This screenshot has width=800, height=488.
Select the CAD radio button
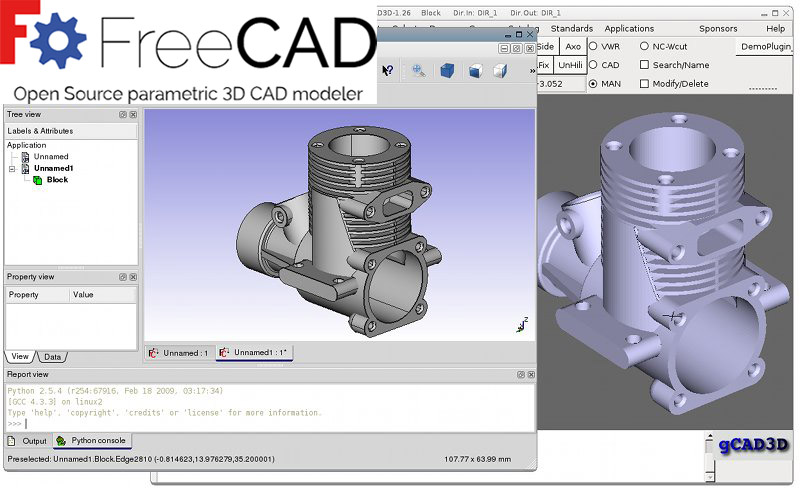pos(593,65)
